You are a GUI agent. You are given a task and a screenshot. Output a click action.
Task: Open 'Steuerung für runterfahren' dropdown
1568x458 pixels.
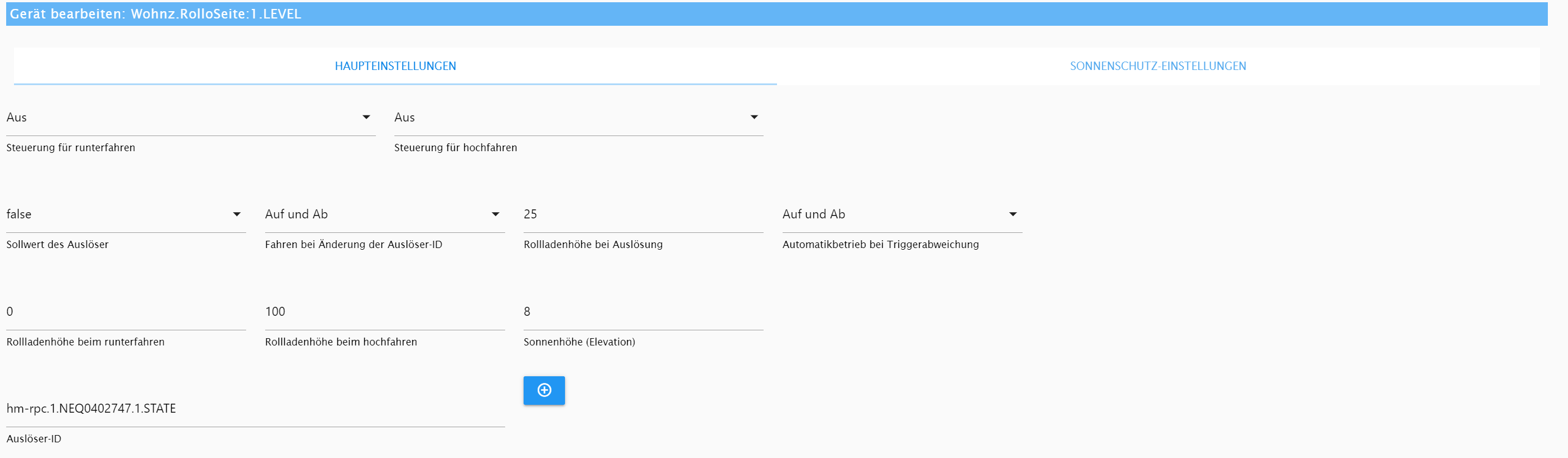pyautogui.click(x=182, y=118)
